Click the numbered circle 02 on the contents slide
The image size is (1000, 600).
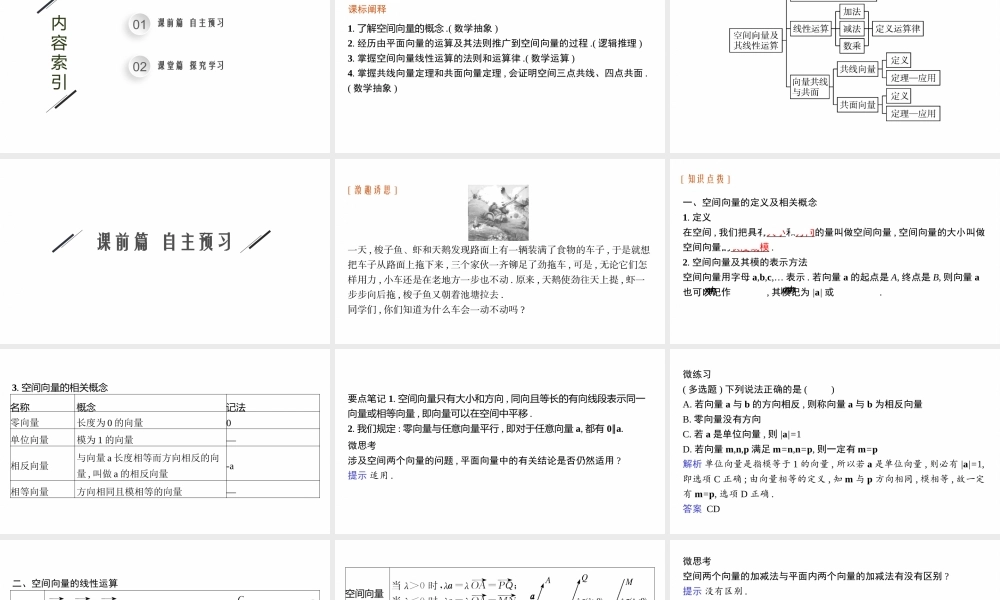tap(137, 66)
